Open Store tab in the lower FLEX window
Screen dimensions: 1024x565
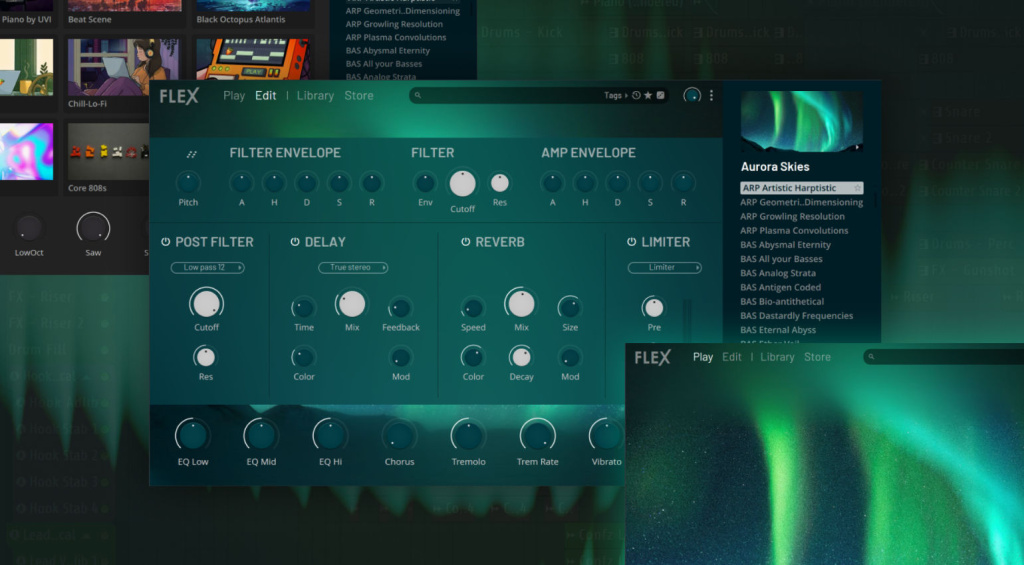click(x=817, y=357)
